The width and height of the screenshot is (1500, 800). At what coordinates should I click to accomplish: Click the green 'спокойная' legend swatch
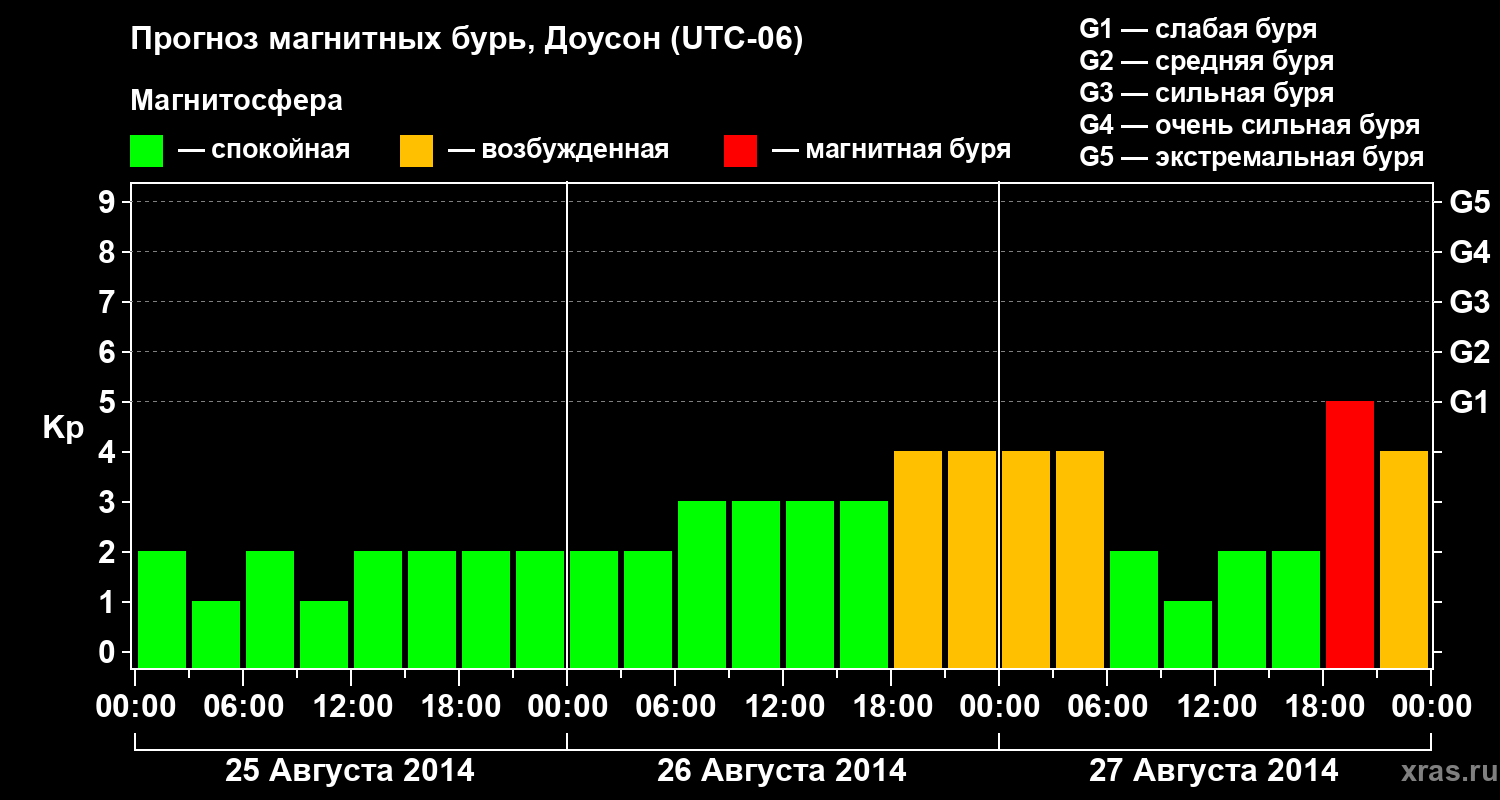click(x=146, y=151)
